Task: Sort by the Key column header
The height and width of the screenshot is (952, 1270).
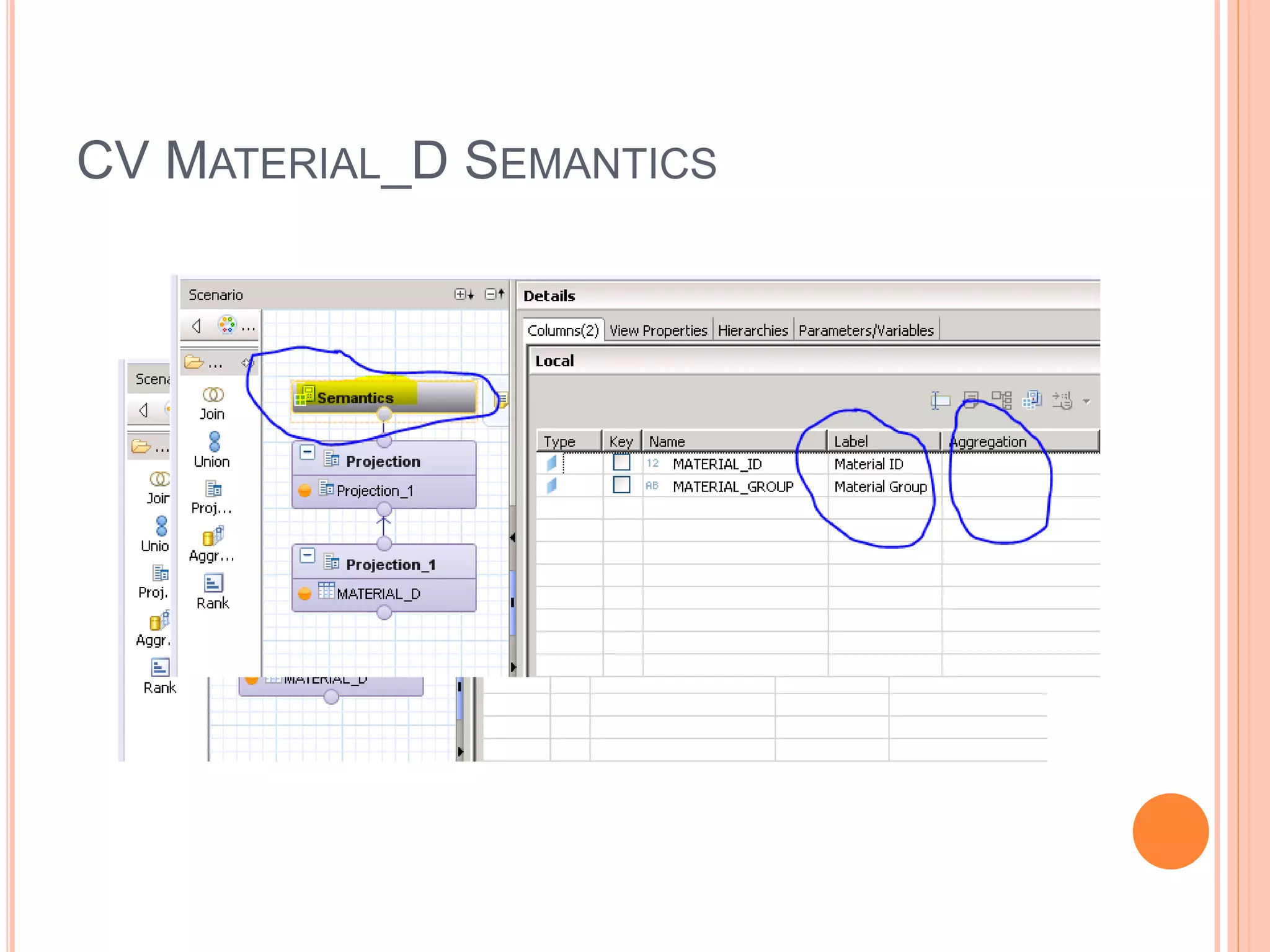Action: coord(621,441)
